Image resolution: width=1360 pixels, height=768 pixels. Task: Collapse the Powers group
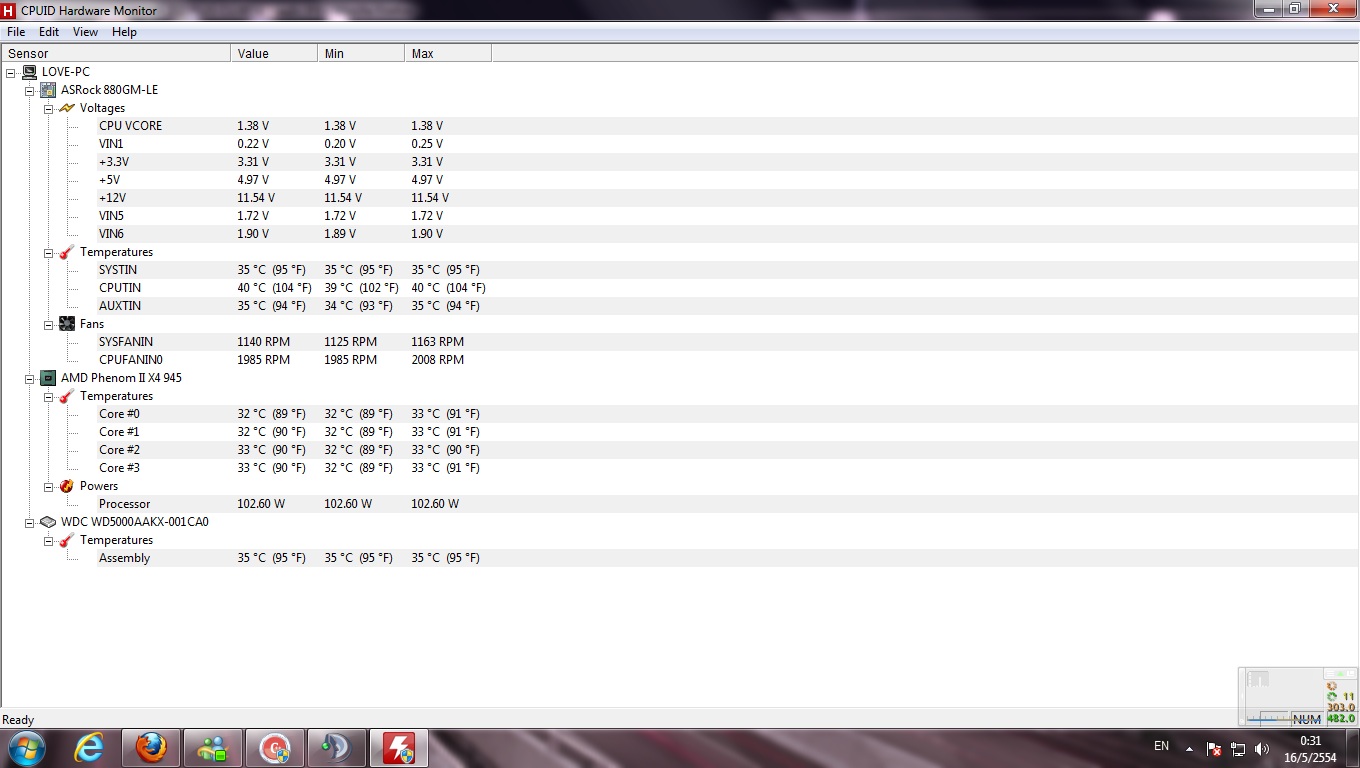point(49,486)
